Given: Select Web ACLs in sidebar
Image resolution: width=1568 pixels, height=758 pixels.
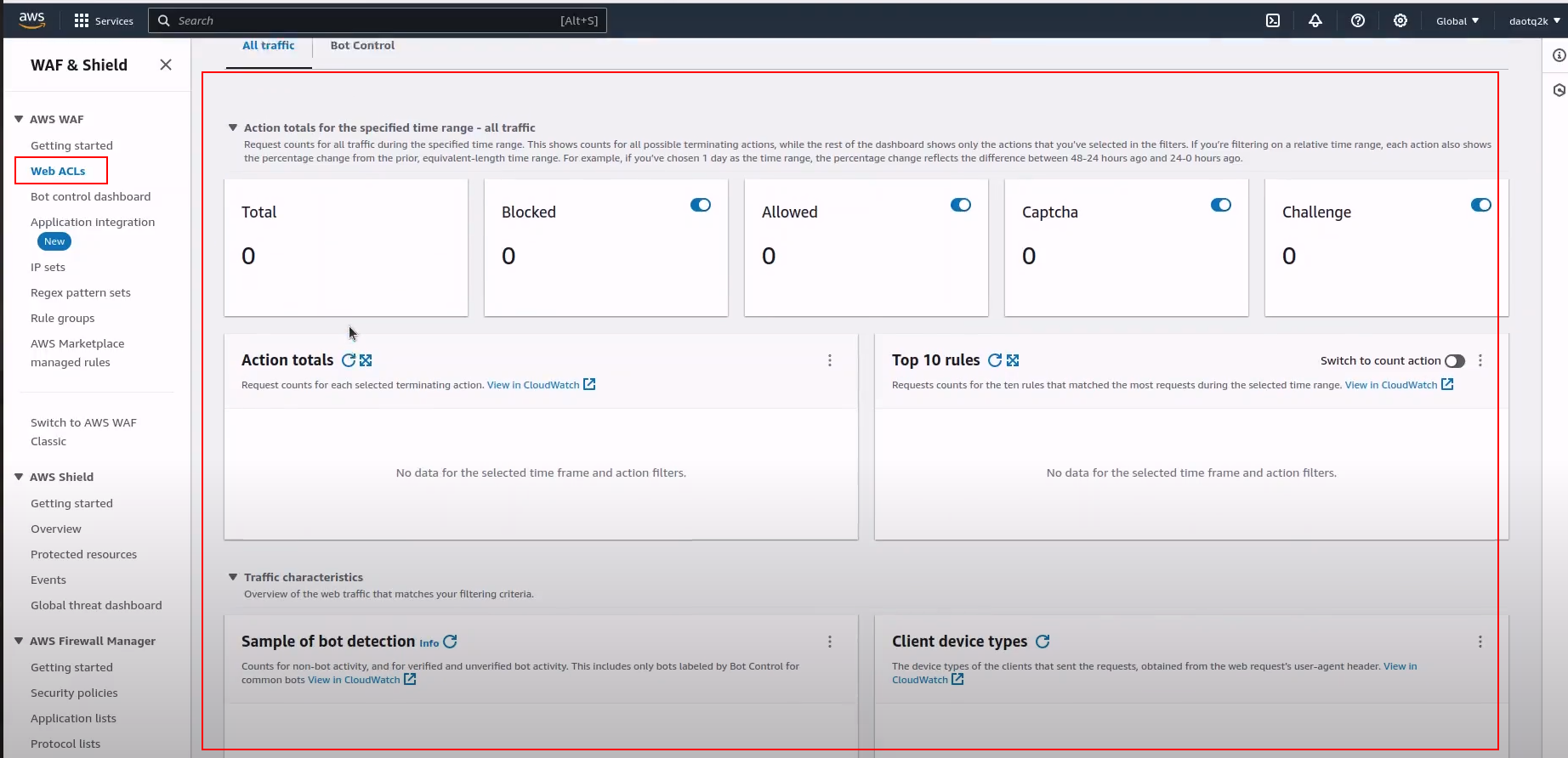Looking at the screenshot, I should coord(58,171).
